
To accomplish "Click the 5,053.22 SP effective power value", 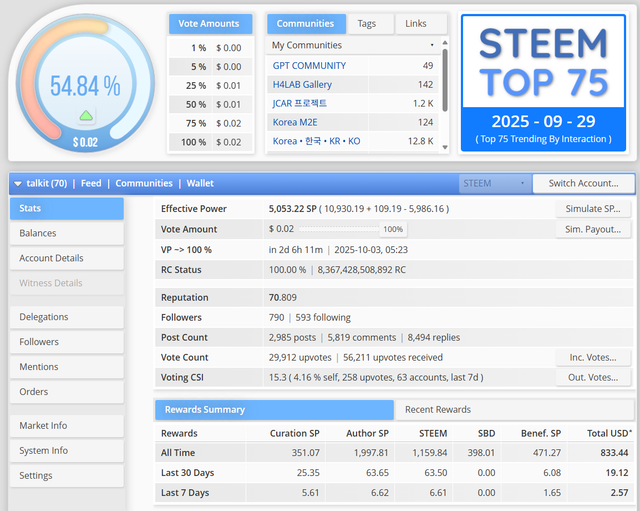I will [293, 209].
